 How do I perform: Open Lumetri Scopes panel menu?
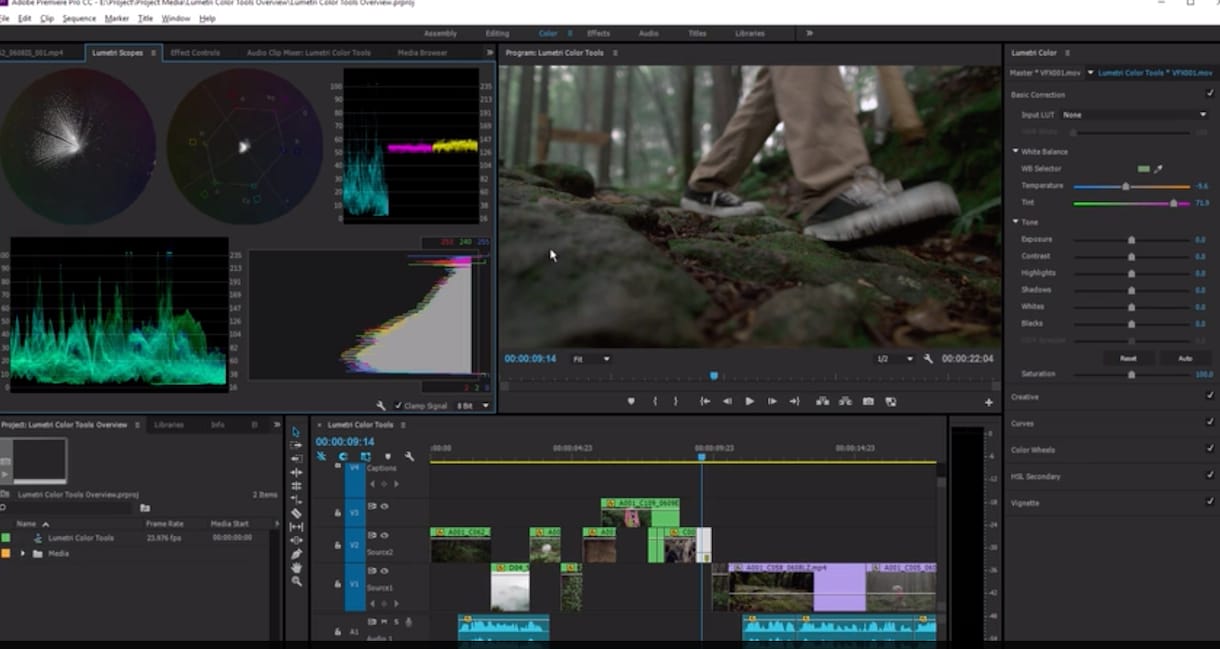tap(153, 52)
